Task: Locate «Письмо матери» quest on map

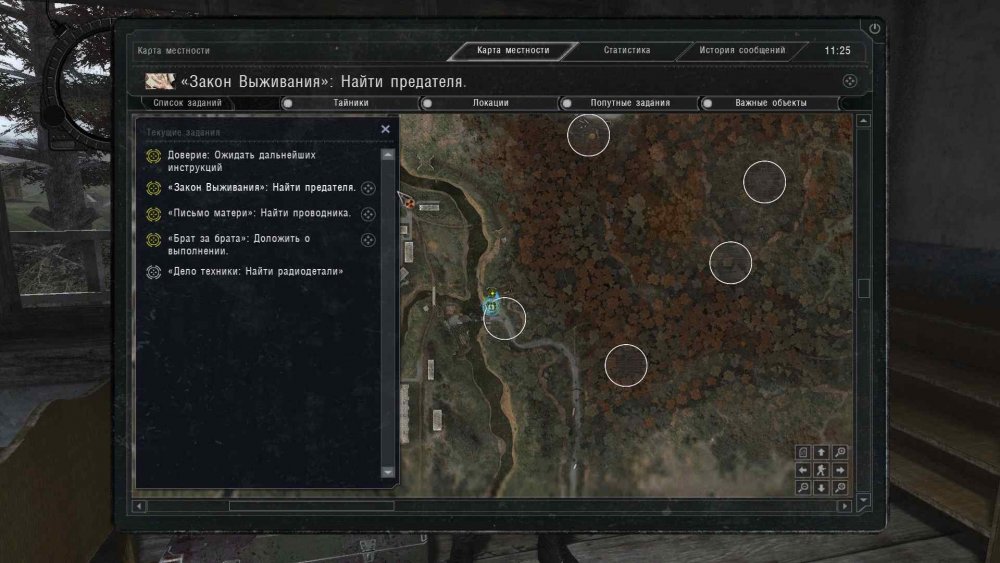Action: click(x=368, y=214)
